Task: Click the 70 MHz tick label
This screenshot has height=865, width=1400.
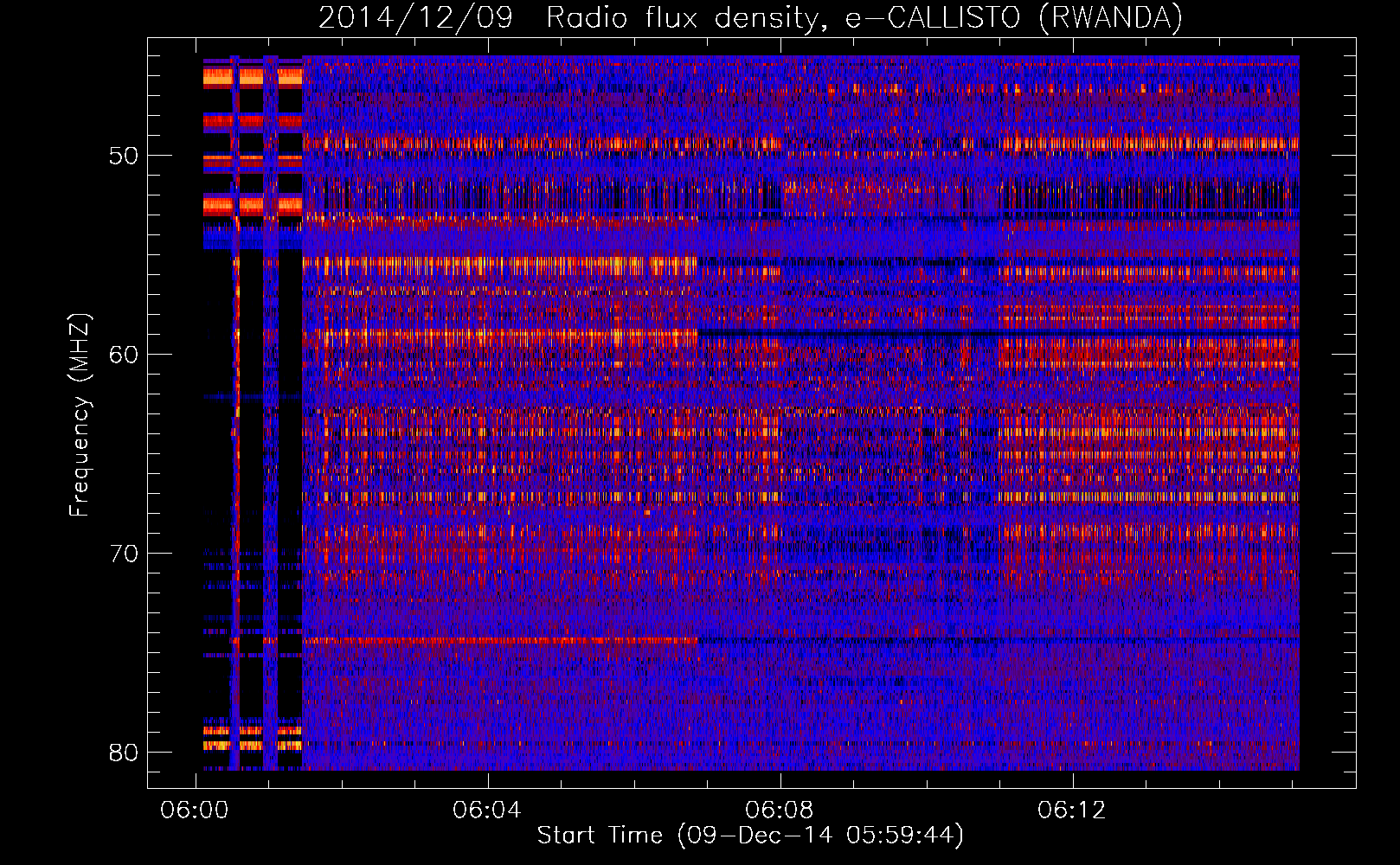Action: click(x=125, y=554)
